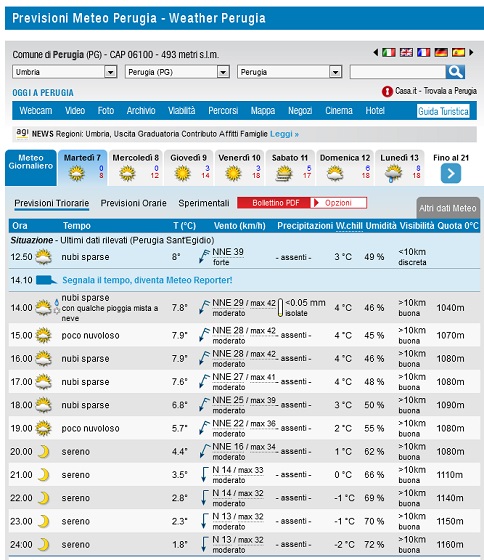Open the Guida Turistica button
484x560 pixels.
443,111
